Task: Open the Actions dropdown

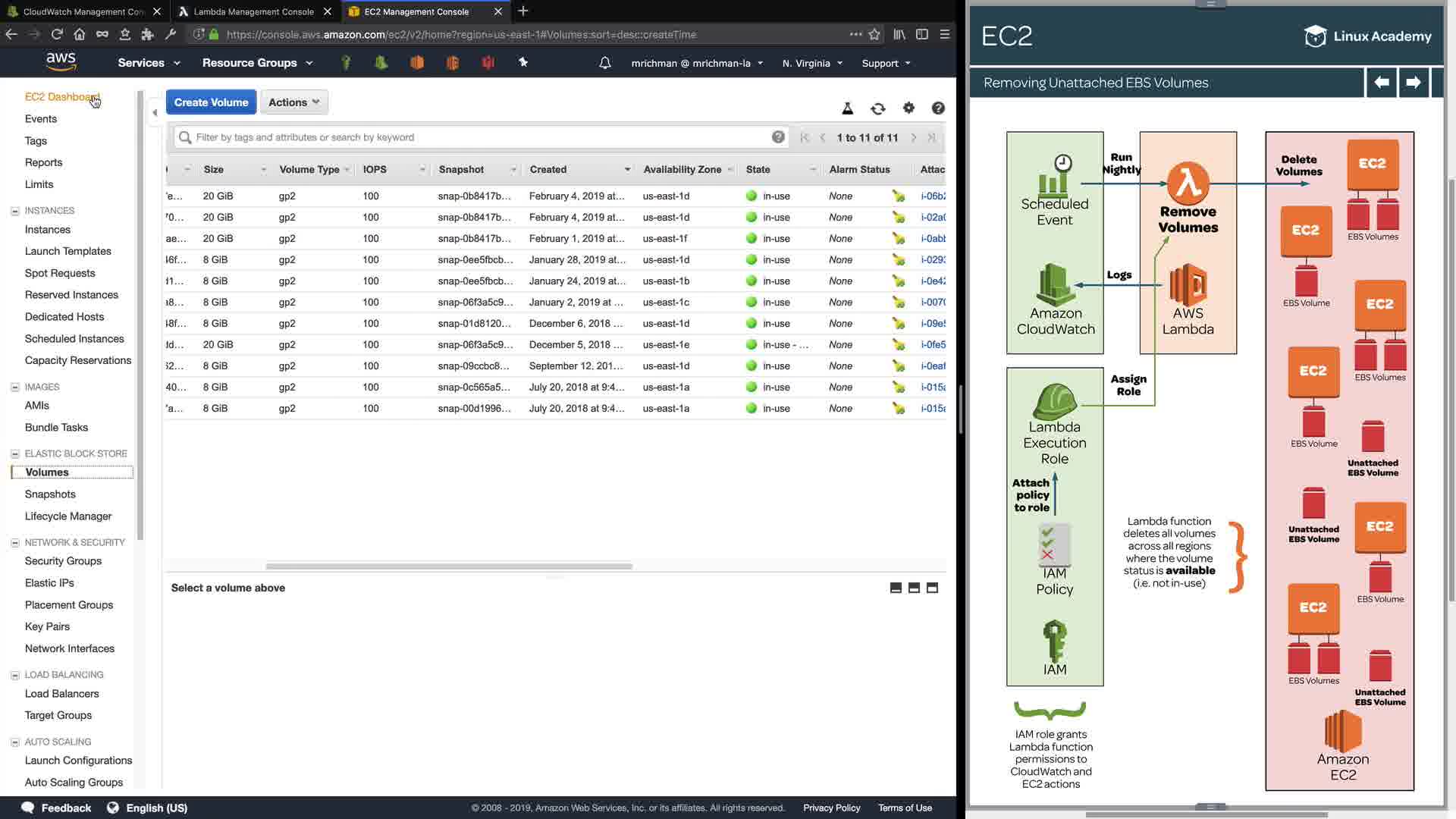Action: tap(293, 102)
